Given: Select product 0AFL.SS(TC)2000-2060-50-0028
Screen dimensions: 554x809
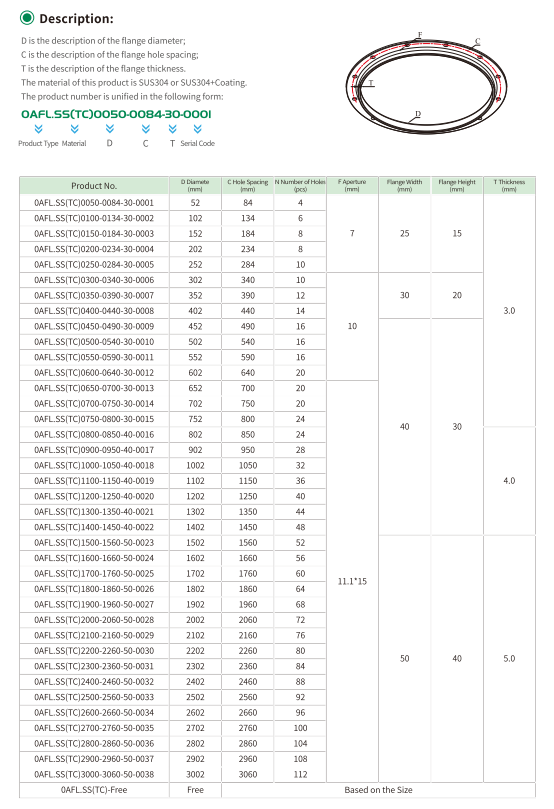Looking at the screenshot, I should tap(94, 620).
